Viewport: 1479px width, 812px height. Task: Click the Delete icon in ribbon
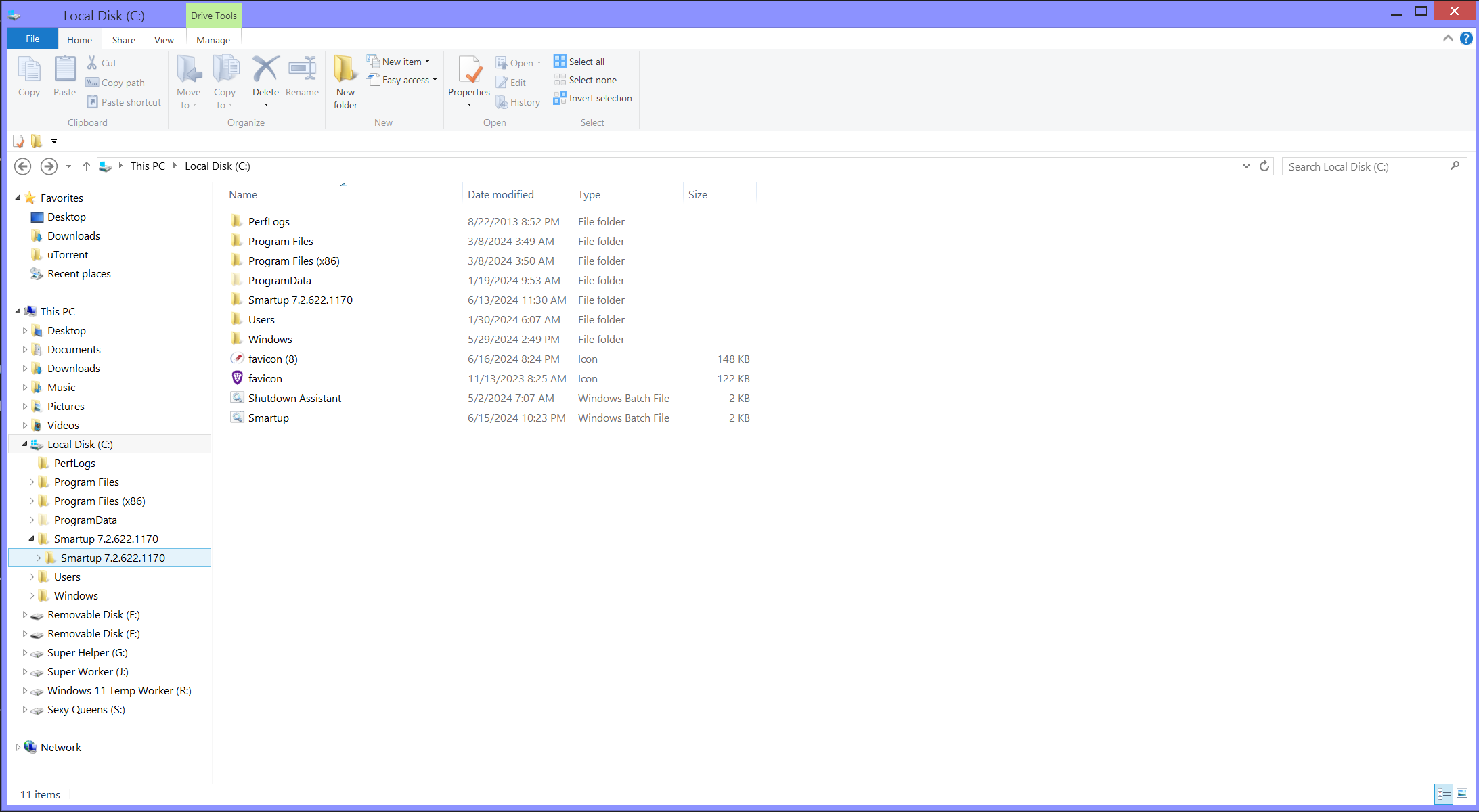click(x=265, y=70)
